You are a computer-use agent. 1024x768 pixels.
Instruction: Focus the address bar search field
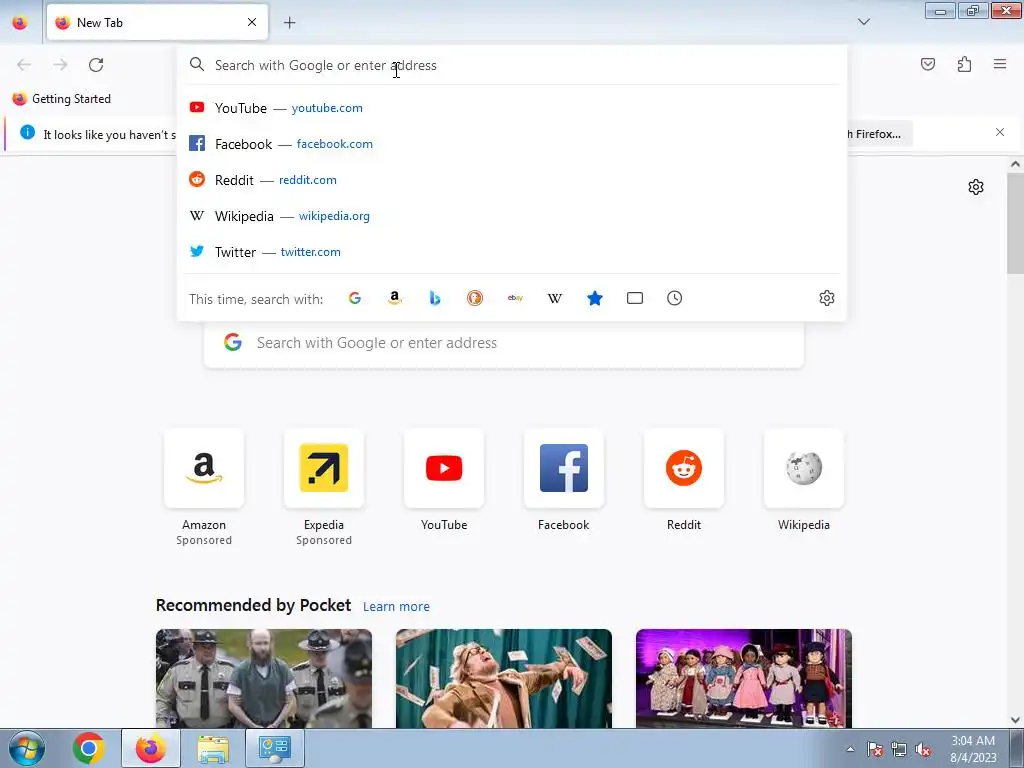point(512,65)
